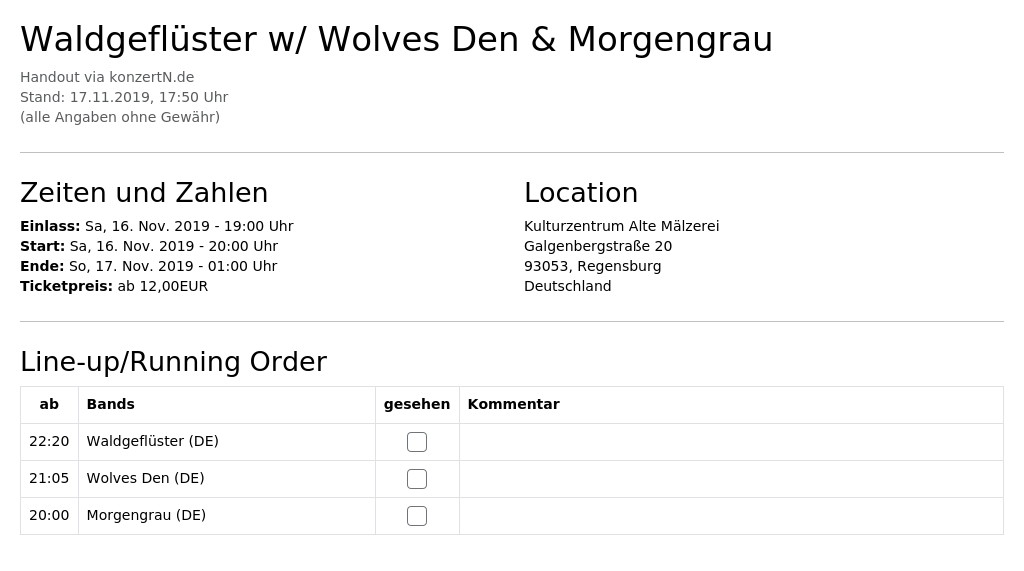
Task: Click the Kommentar cell for Morgengrau
Action: coord(731,516)
